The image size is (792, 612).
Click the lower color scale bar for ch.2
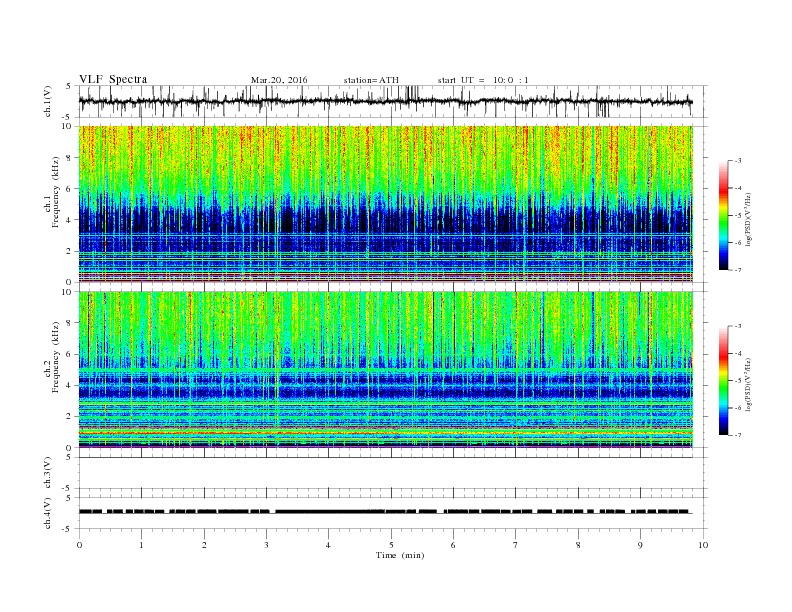click(x=723, y=381)
